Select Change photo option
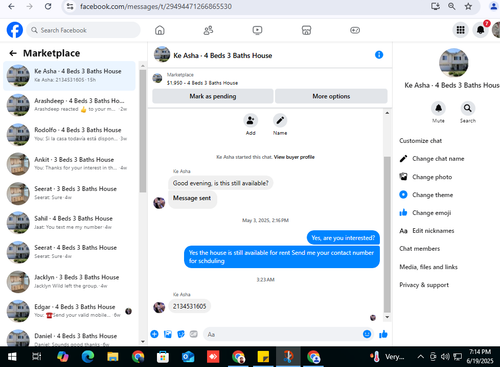 tap(432, 177)
